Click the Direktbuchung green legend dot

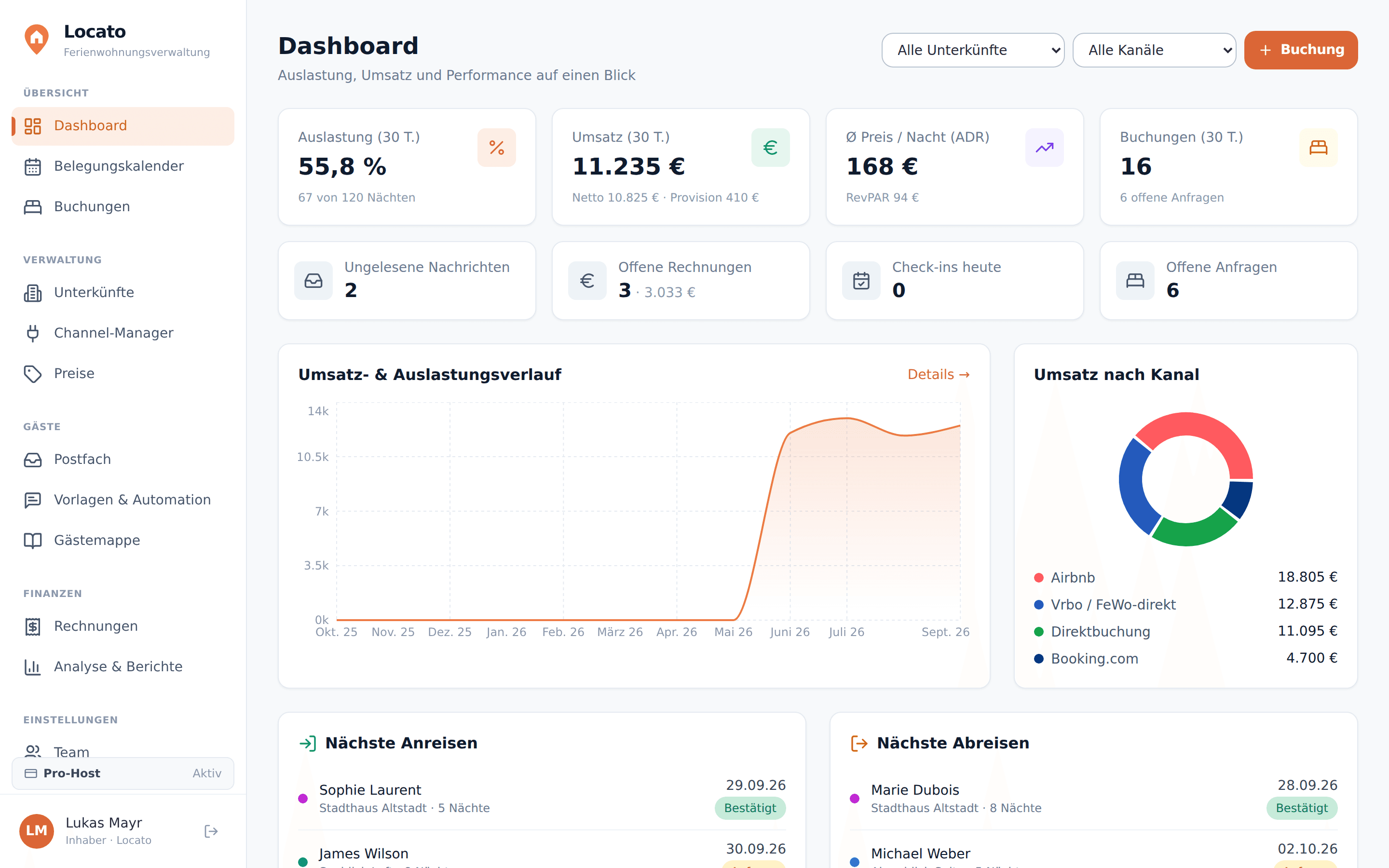pos(1038,632)
